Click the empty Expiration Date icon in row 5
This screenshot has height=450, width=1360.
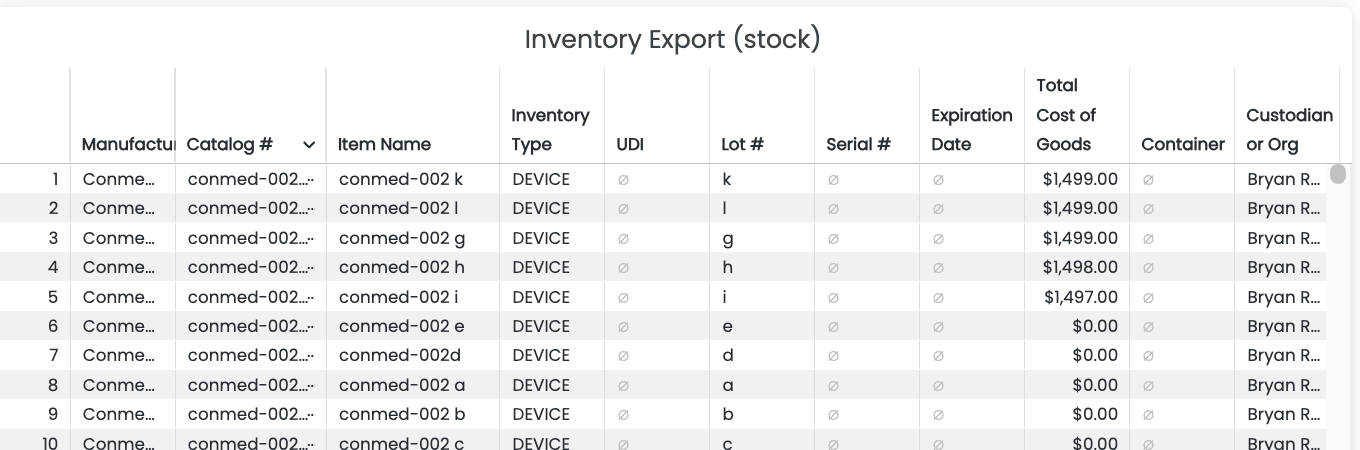pyautogui.click(x=938, y=298)
